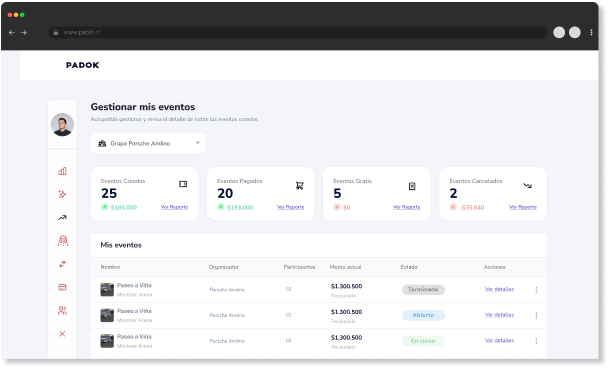609x369 pixels.
Task: Click the Participantes column header
Action: point(299,267)
